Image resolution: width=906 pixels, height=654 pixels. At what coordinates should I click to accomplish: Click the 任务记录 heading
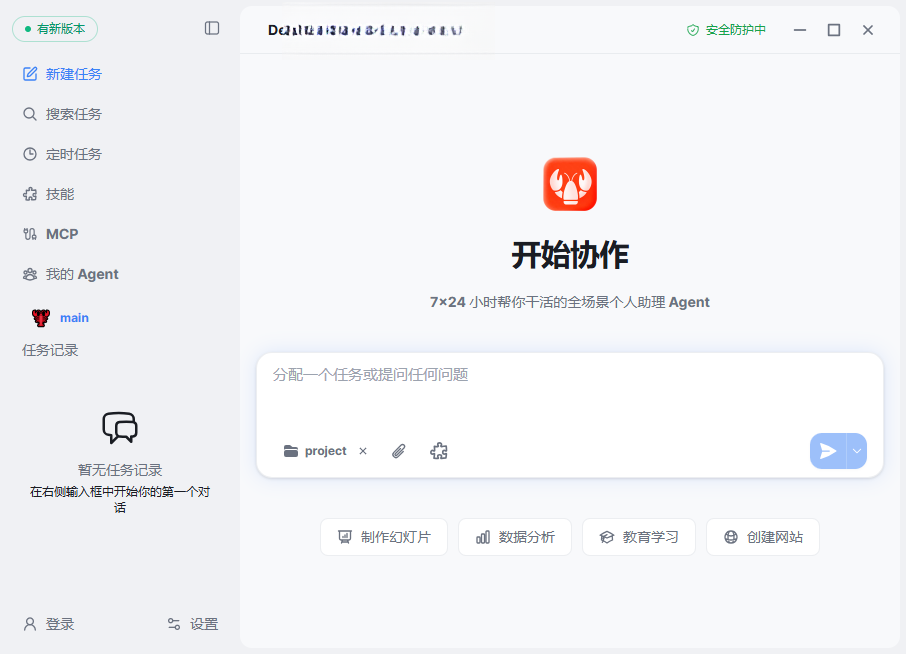click(x=50, y=350)
